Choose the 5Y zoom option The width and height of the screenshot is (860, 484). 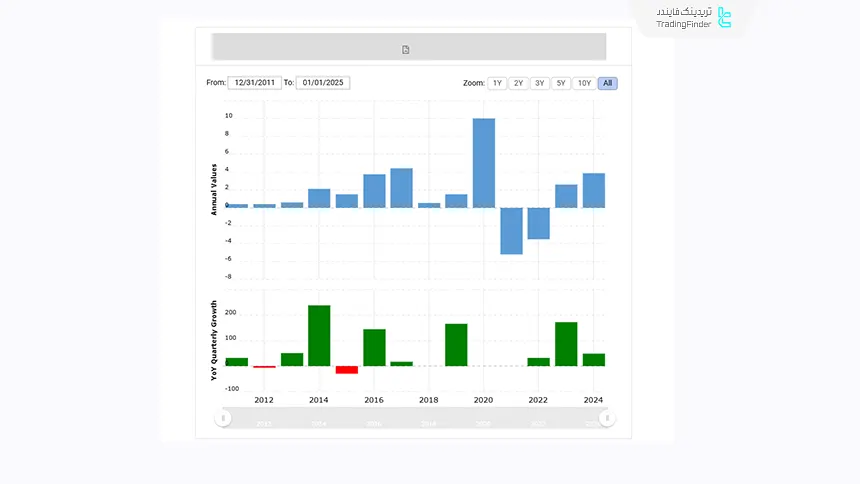coord(562,83)
